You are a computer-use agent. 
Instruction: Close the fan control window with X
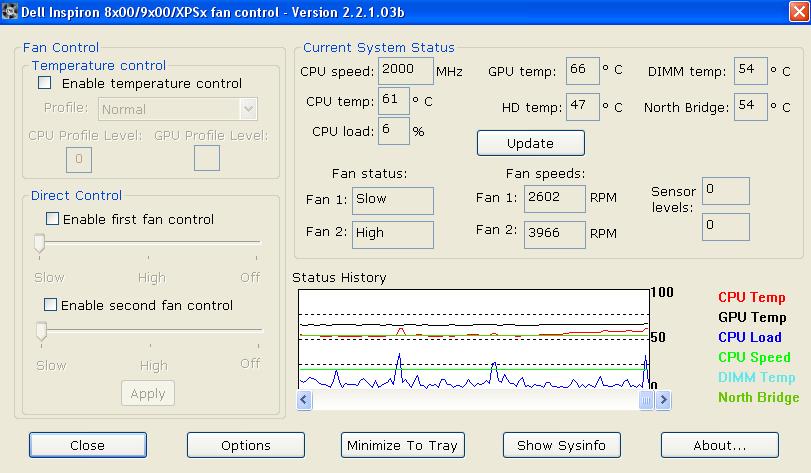[798, 11]
